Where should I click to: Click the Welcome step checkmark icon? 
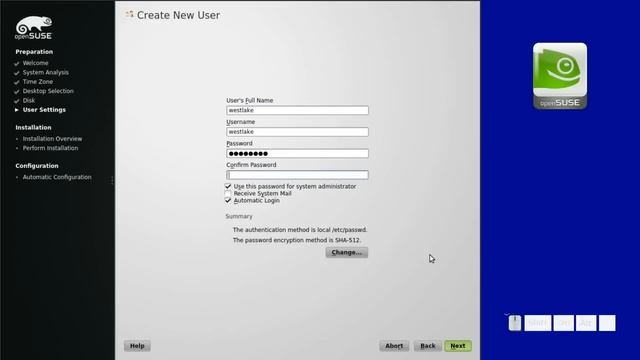tap(17, 64)
